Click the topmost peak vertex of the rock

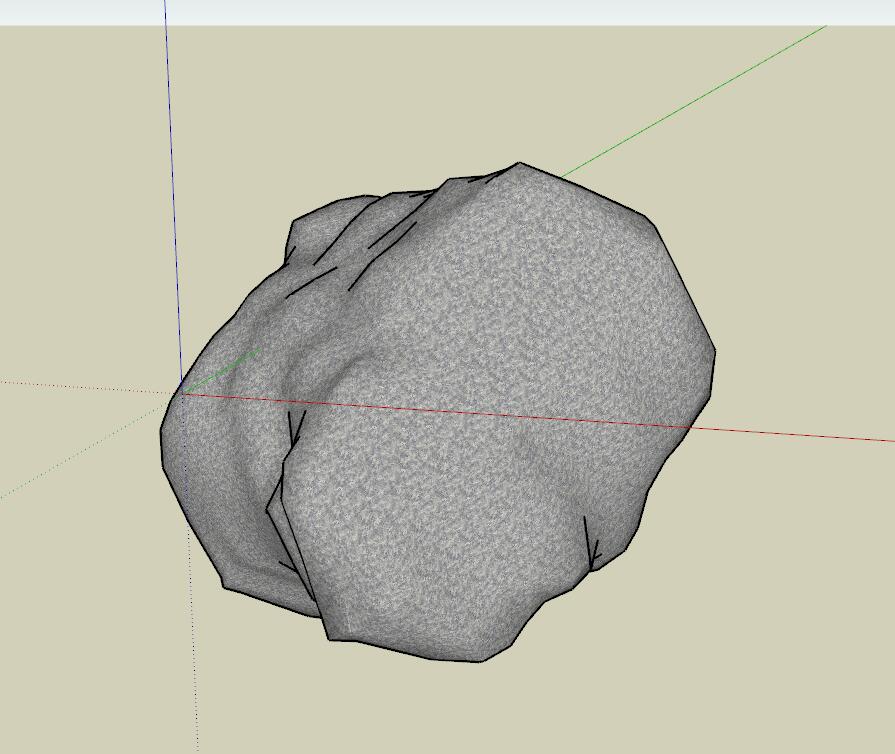tap(519, 163)
